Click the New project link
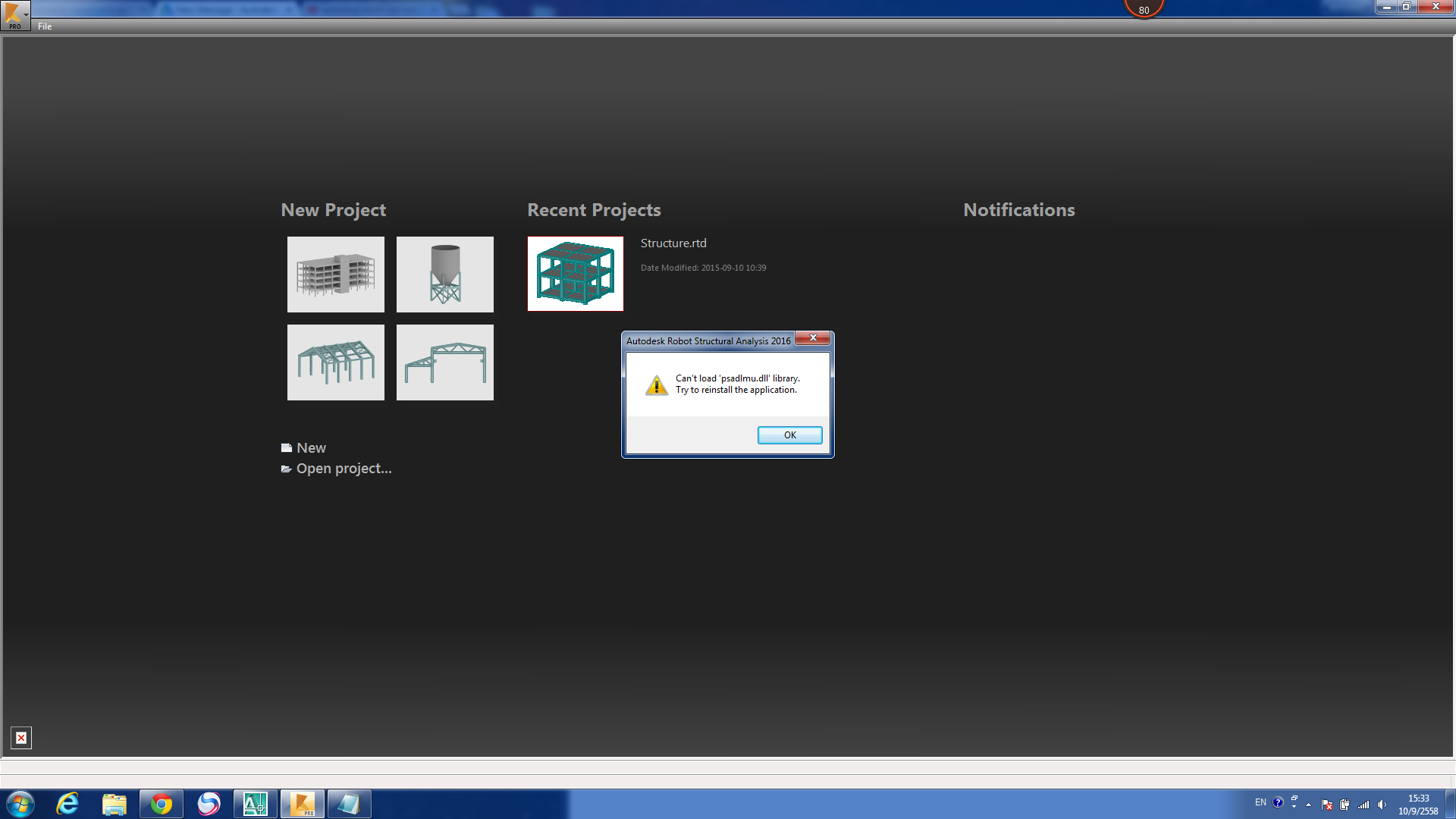Viewport: 1456px width, 819px height. pyautogui.click(x=303, y=447)
